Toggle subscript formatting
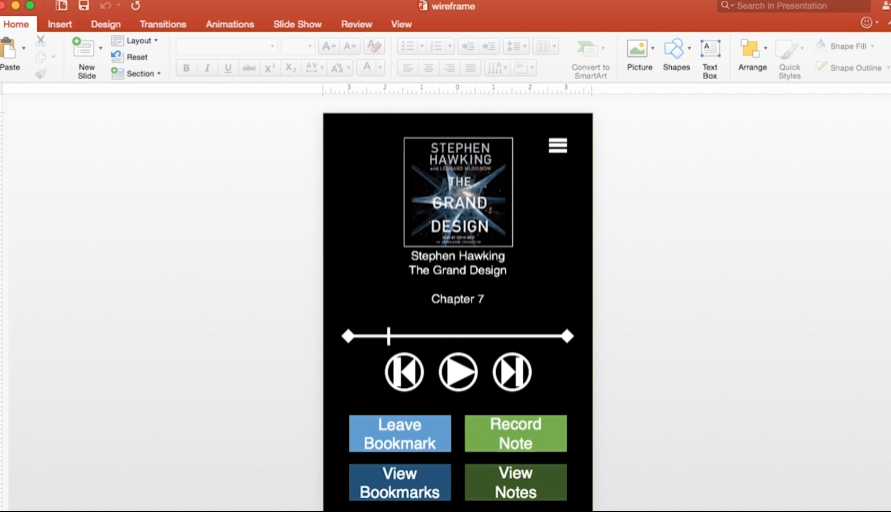 point(290,68)
